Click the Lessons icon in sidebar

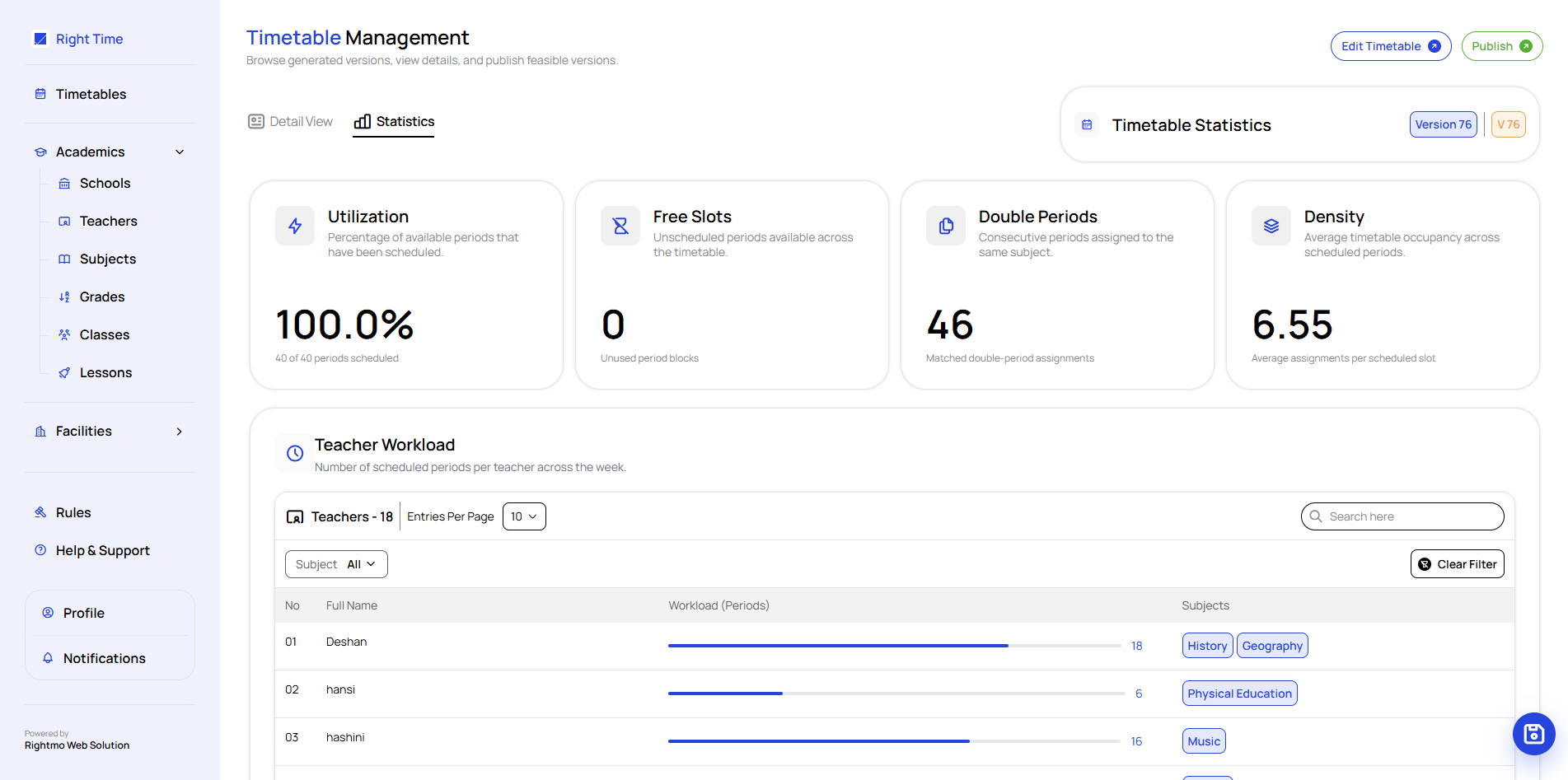click(64, 372)
